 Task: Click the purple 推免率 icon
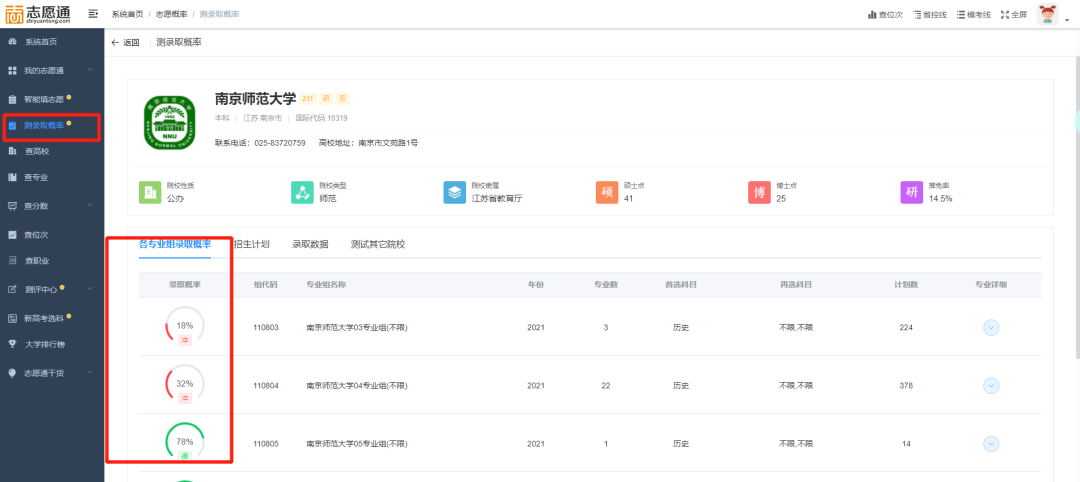coord(910,192)
